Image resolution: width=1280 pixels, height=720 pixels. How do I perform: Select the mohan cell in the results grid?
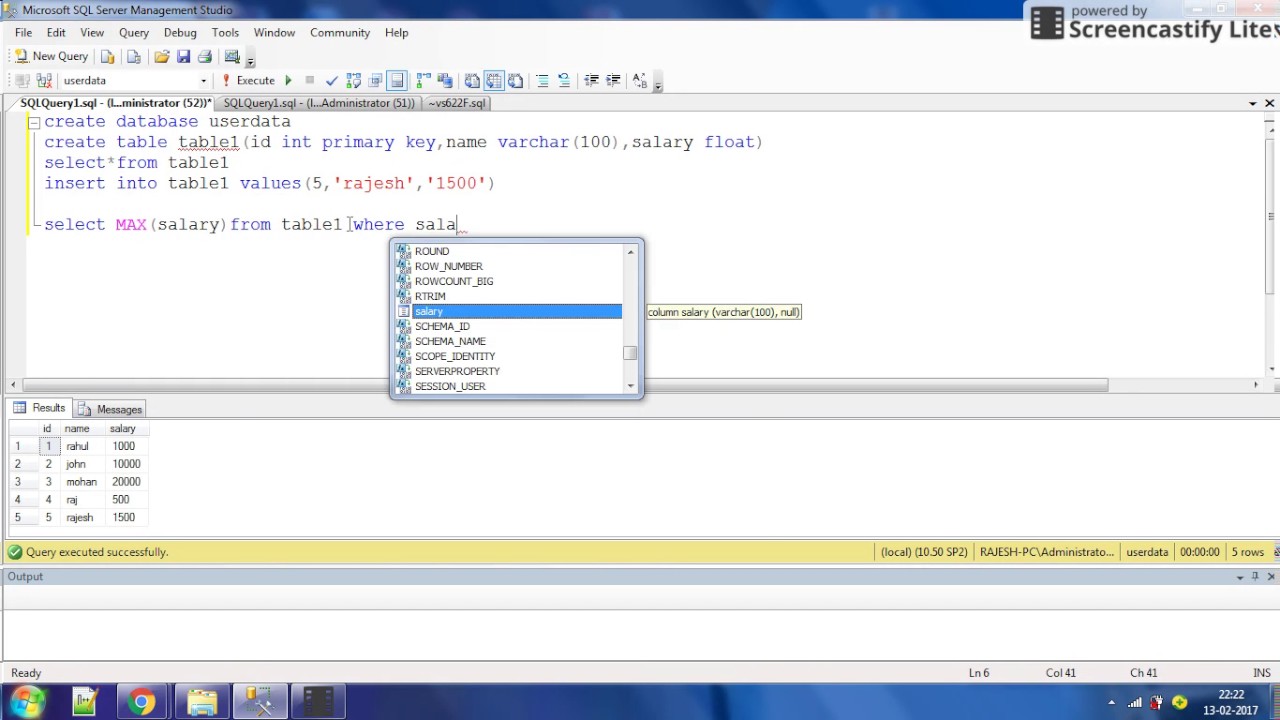[82, 482]
